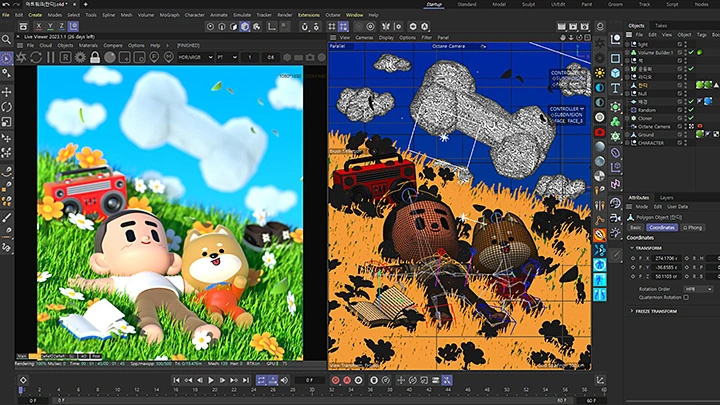Click the Live Viewer refresh render icon
Viewport: 720px width, 405px height.
36,57
